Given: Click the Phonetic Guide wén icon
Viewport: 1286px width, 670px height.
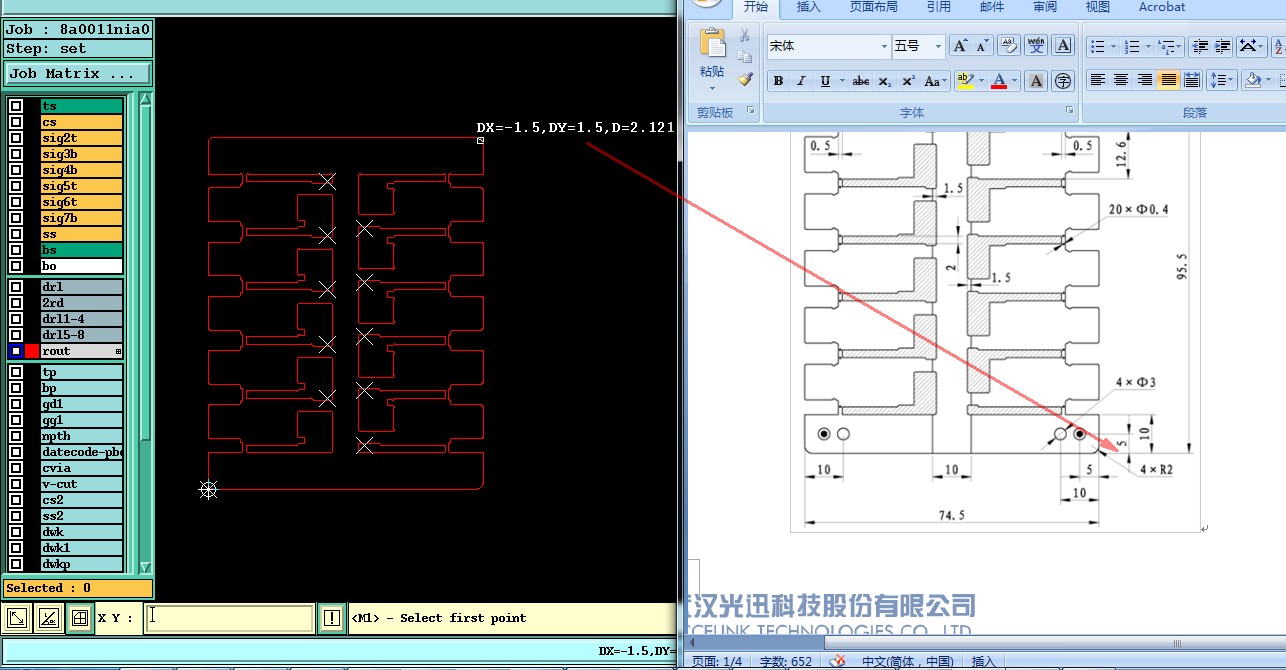Looking at the screenshot, I should (1036, 46).
